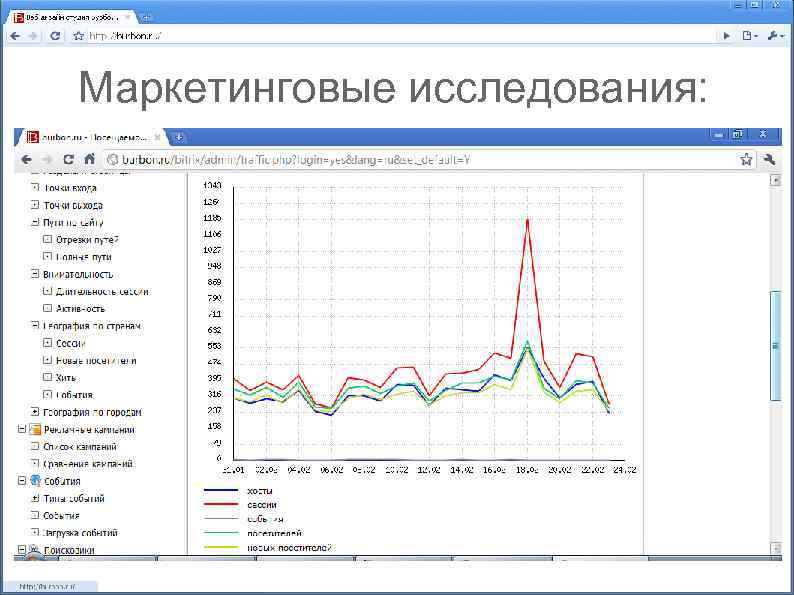Click outer browser back arrow

[15, 36]
